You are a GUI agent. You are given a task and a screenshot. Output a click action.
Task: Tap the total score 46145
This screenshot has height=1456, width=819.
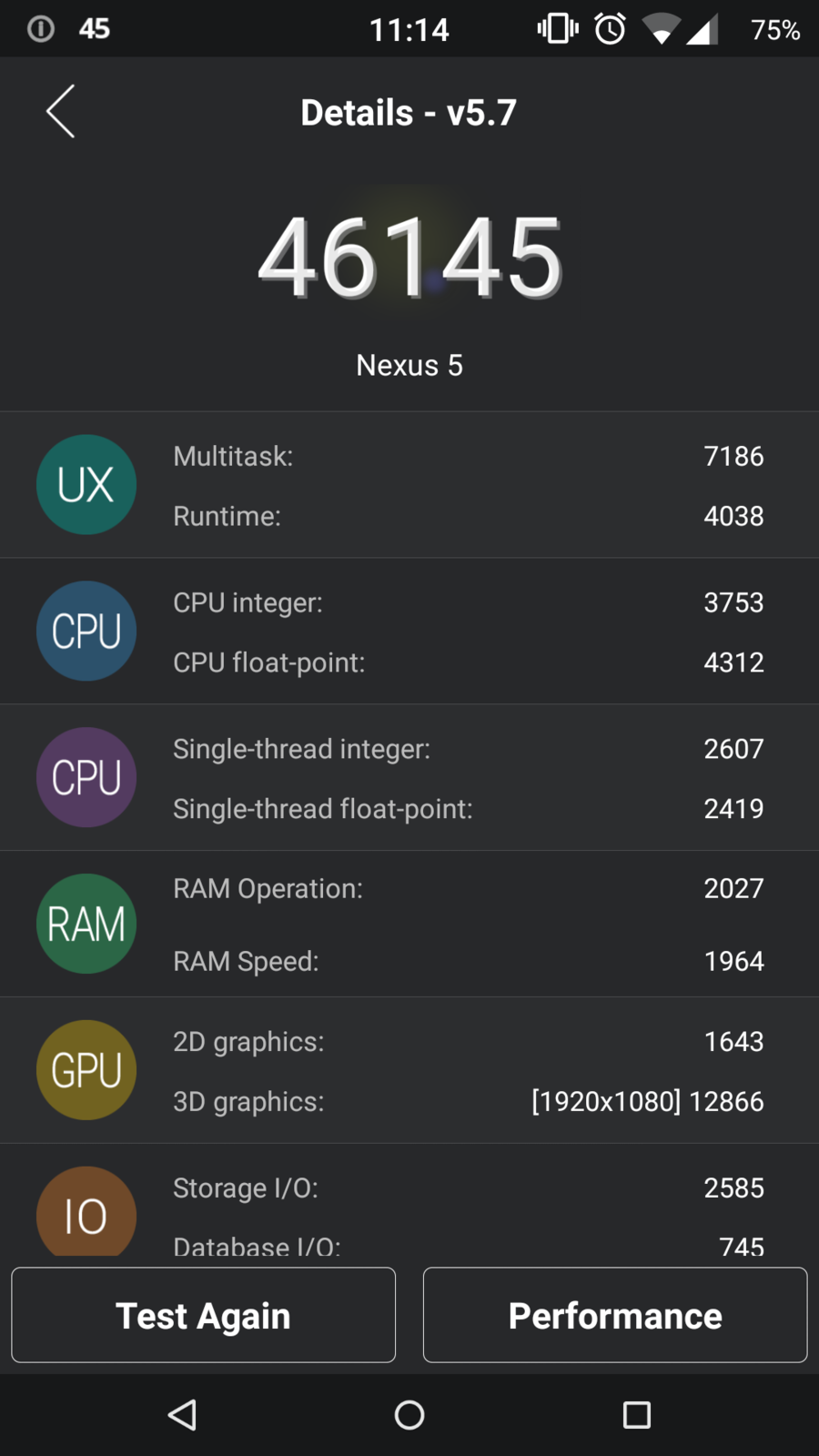(409, 258)
